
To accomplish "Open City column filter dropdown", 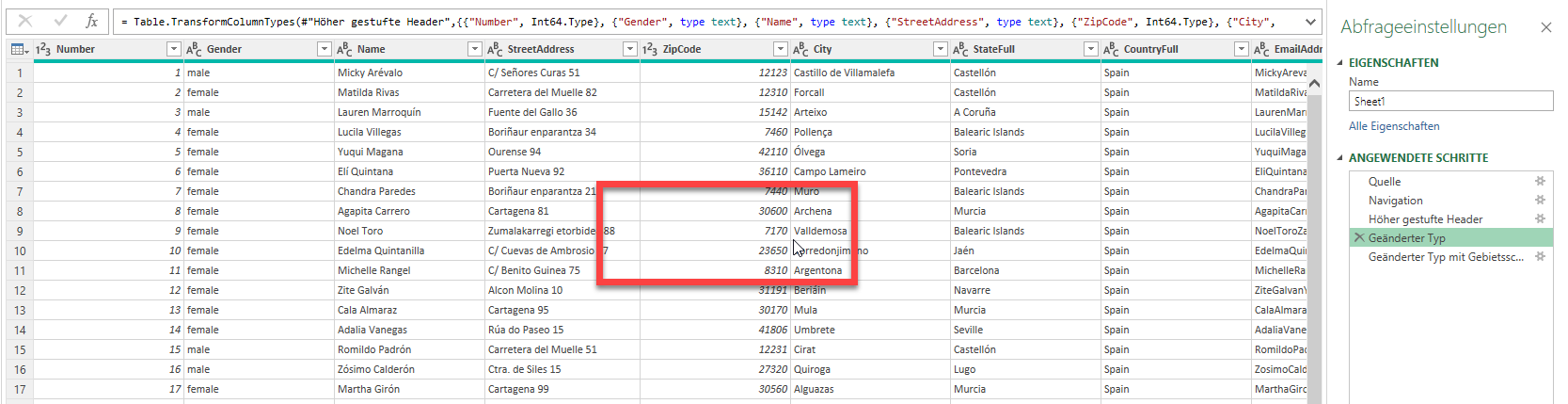I will pyautogui.click(x=940, y=49).
